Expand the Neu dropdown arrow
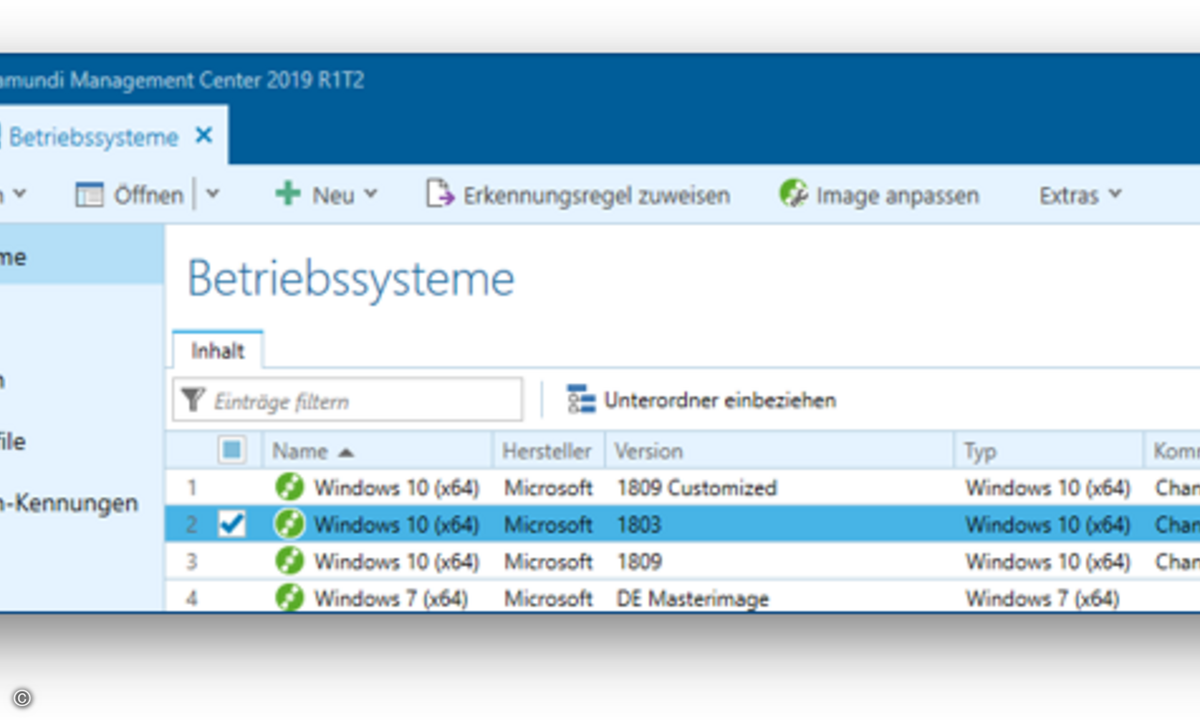The height and width of the screenshot is (720, 1200). pos(371,195)
